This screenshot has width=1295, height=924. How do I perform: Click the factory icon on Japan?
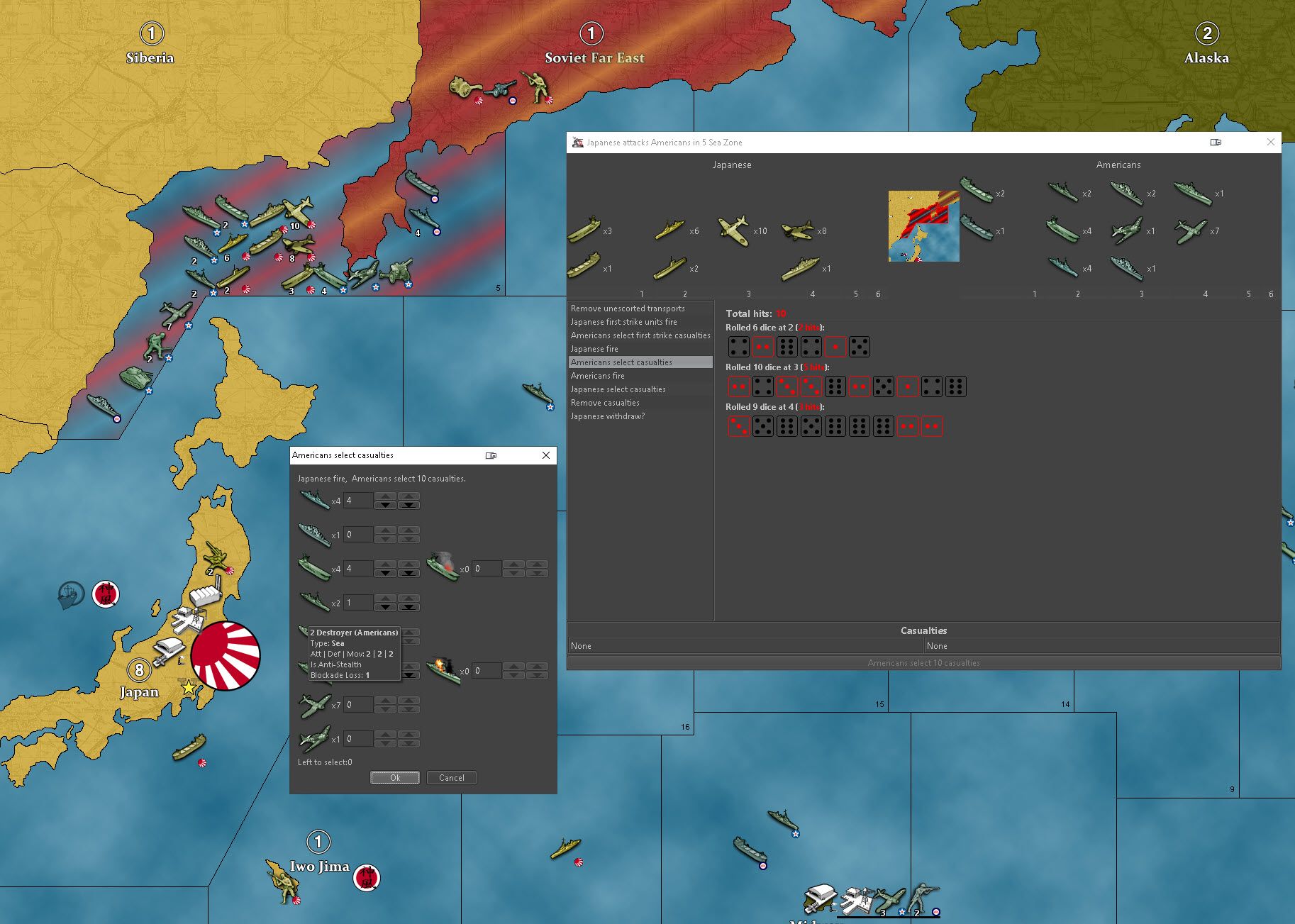[x=206, y=590]
